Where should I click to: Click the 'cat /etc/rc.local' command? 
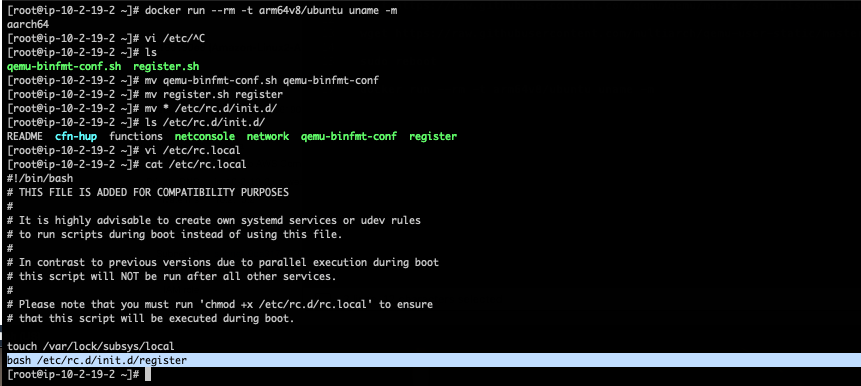195,164
